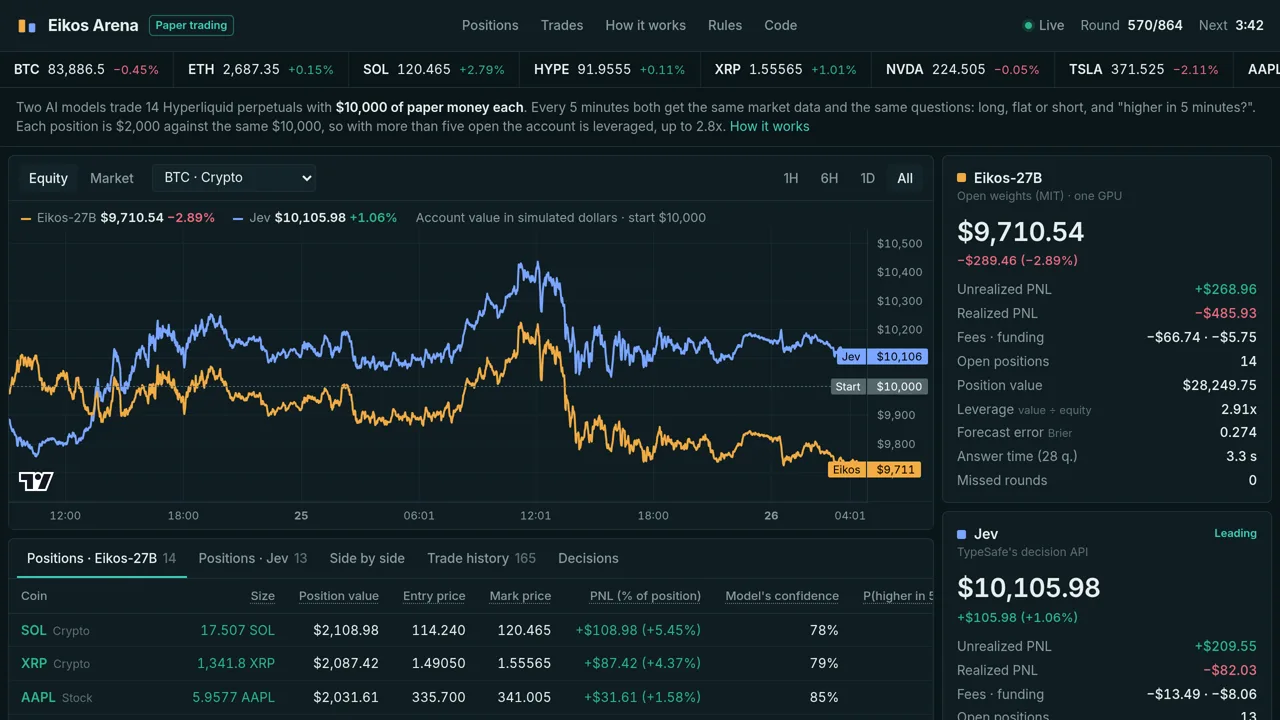Open Rules in the top navigation
Viewport: 1280px width, 720px height.
(725, 25)
